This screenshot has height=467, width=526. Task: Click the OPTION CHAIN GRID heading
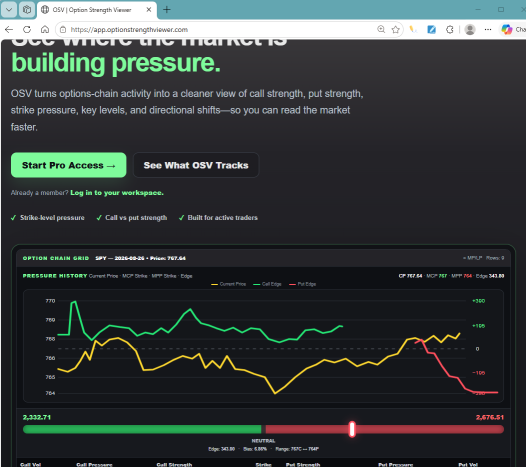(56, 258)
